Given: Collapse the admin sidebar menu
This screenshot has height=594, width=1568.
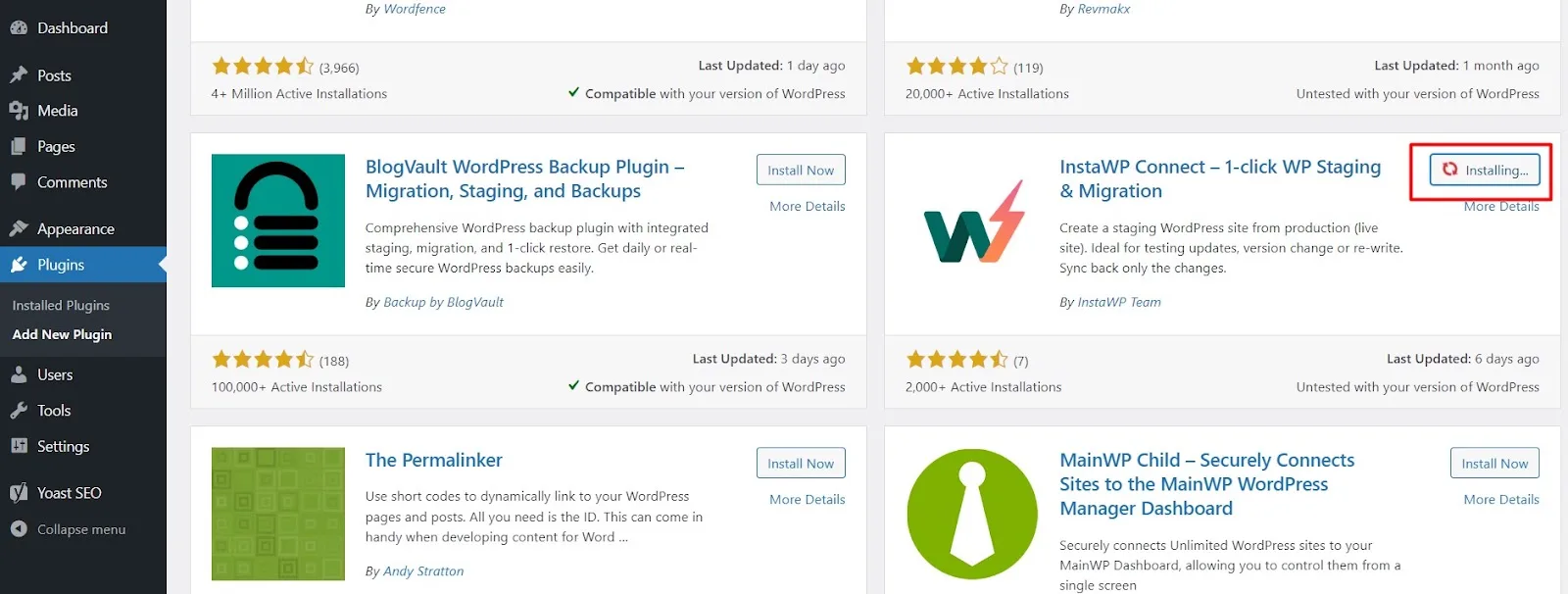Looking at the screenshot, I should [x=68, y=529].
